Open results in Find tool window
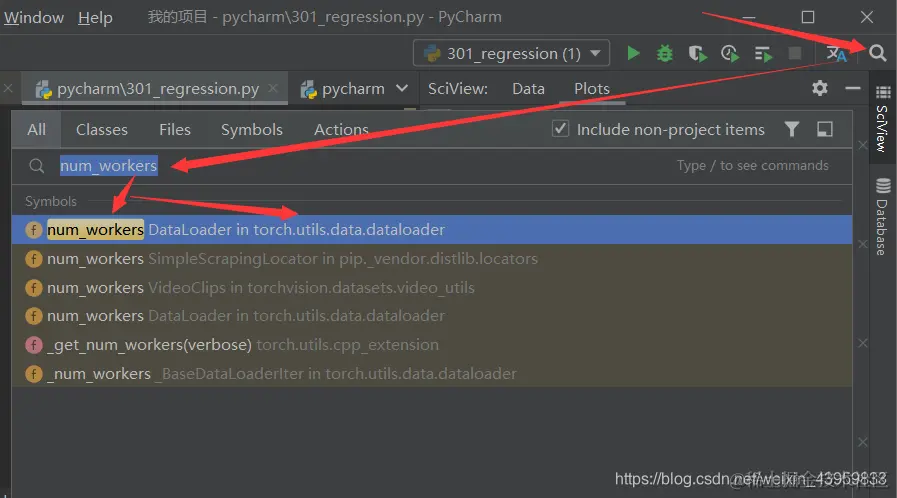 click(824, 129)
